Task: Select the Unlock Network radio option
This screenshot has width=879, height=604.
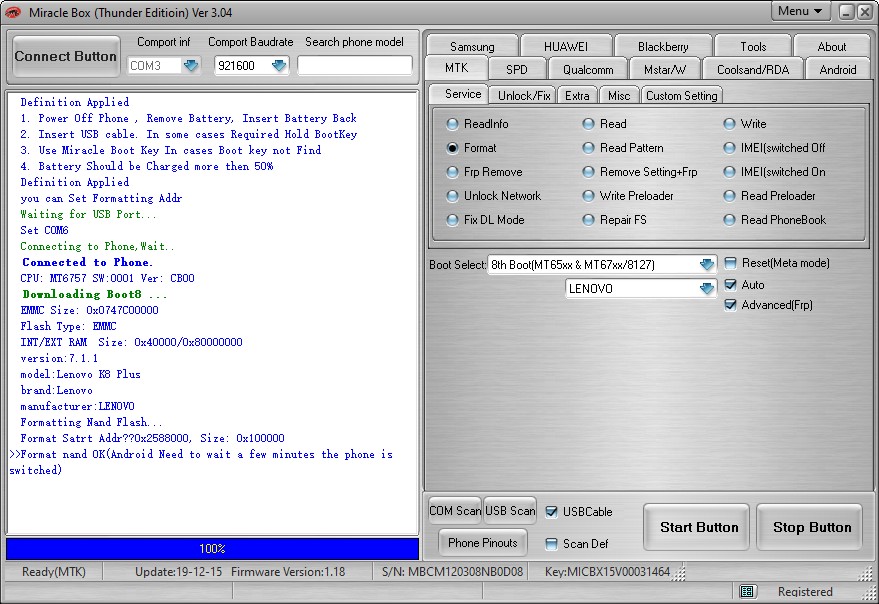Action: 494,196
